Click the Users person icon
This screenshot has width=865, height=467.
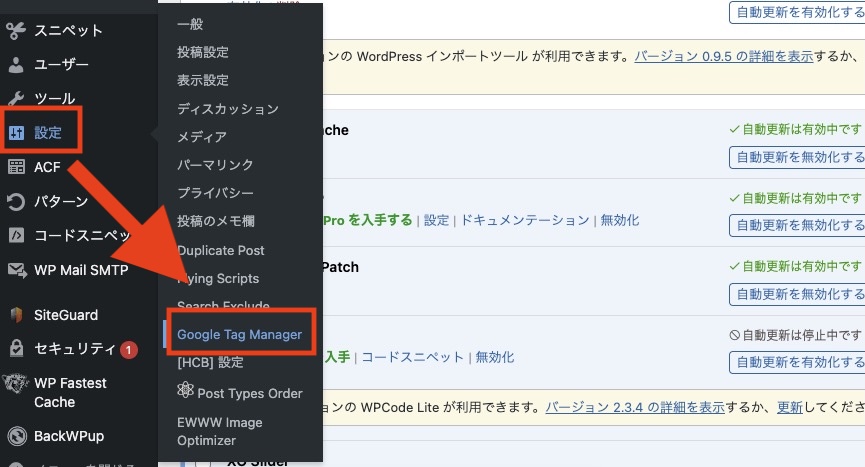(16, 65)
